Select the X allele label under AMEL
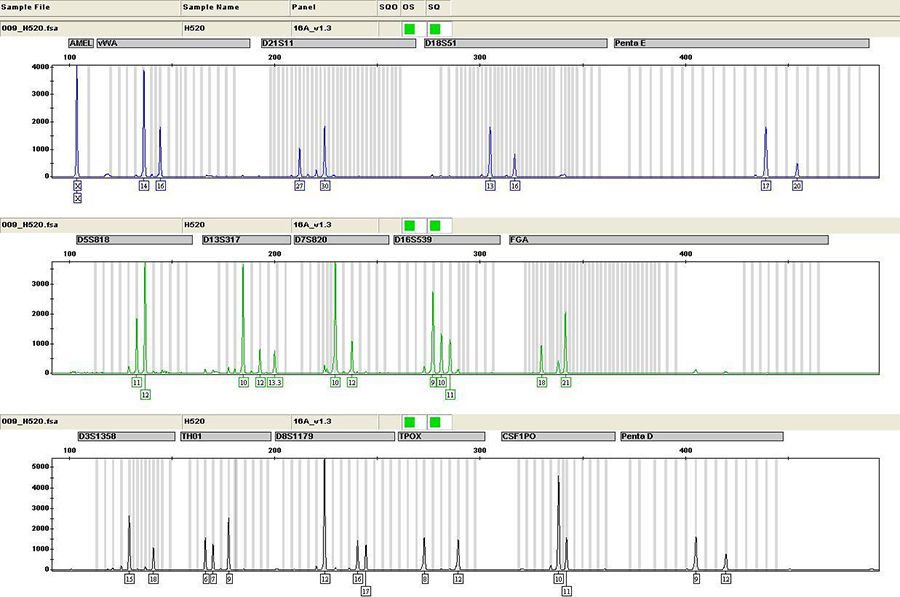Image resolution: width=900 pixels, height=597 pixels. 77,186
